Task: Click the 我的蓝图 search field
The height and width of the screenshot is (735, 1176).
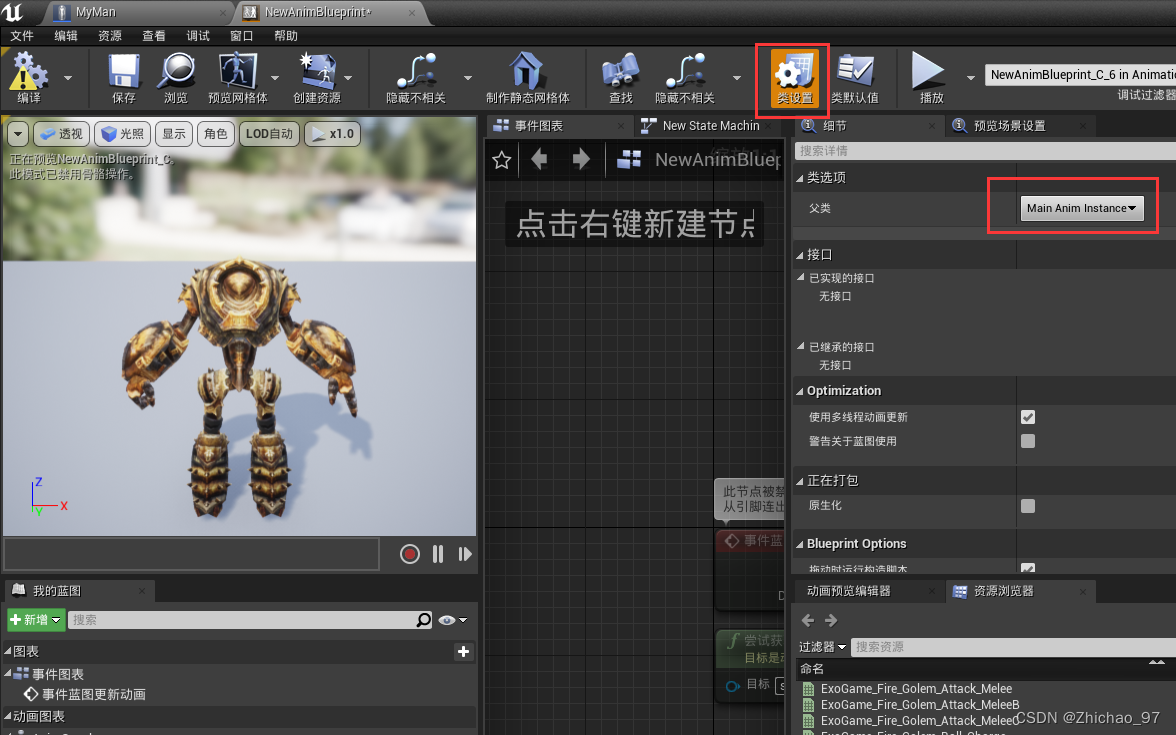Action: click(250, 620)
